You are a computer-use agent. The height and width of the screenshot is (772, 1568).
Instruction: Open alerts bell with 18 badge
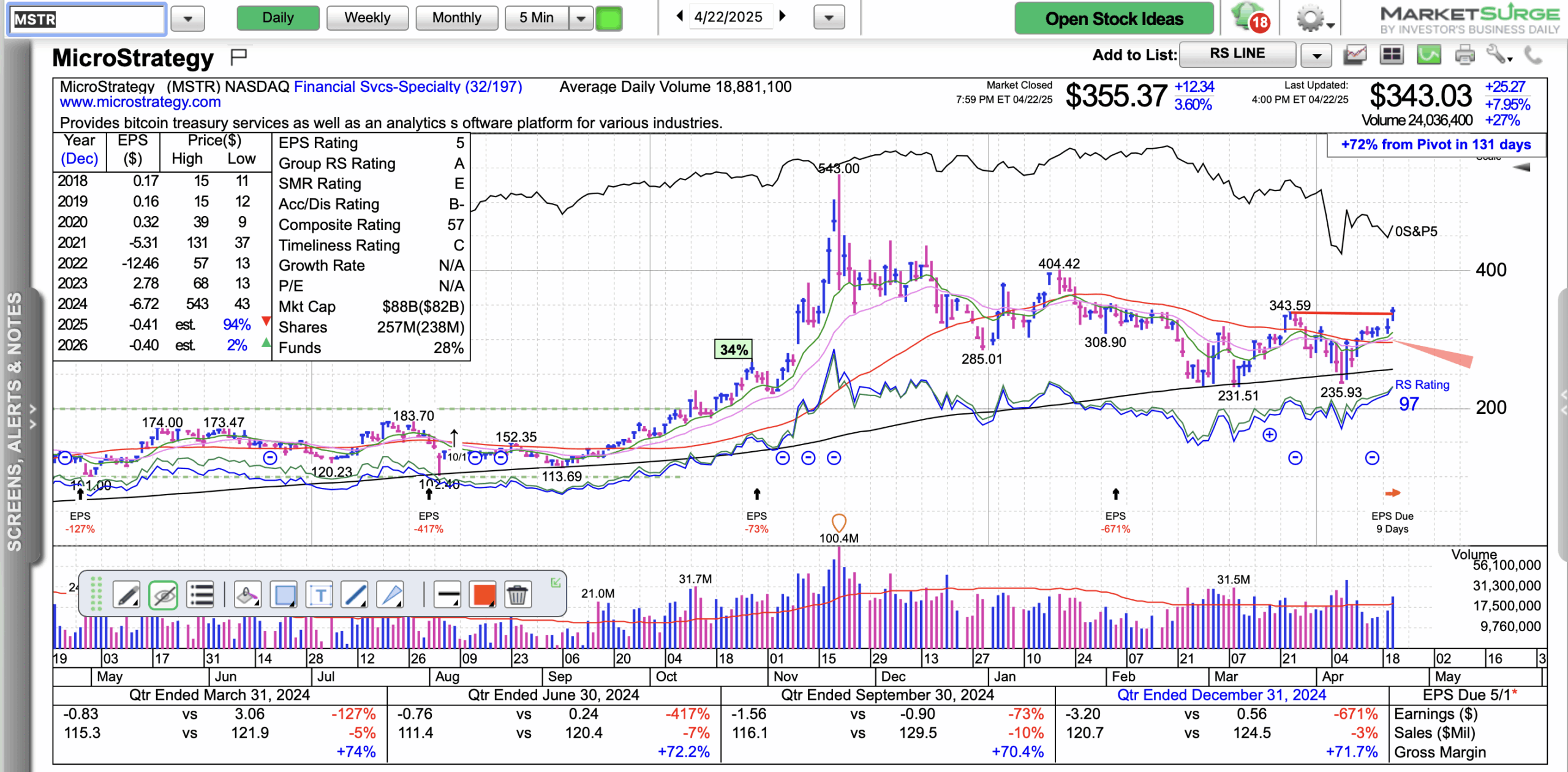click(x=1251, y=17)
